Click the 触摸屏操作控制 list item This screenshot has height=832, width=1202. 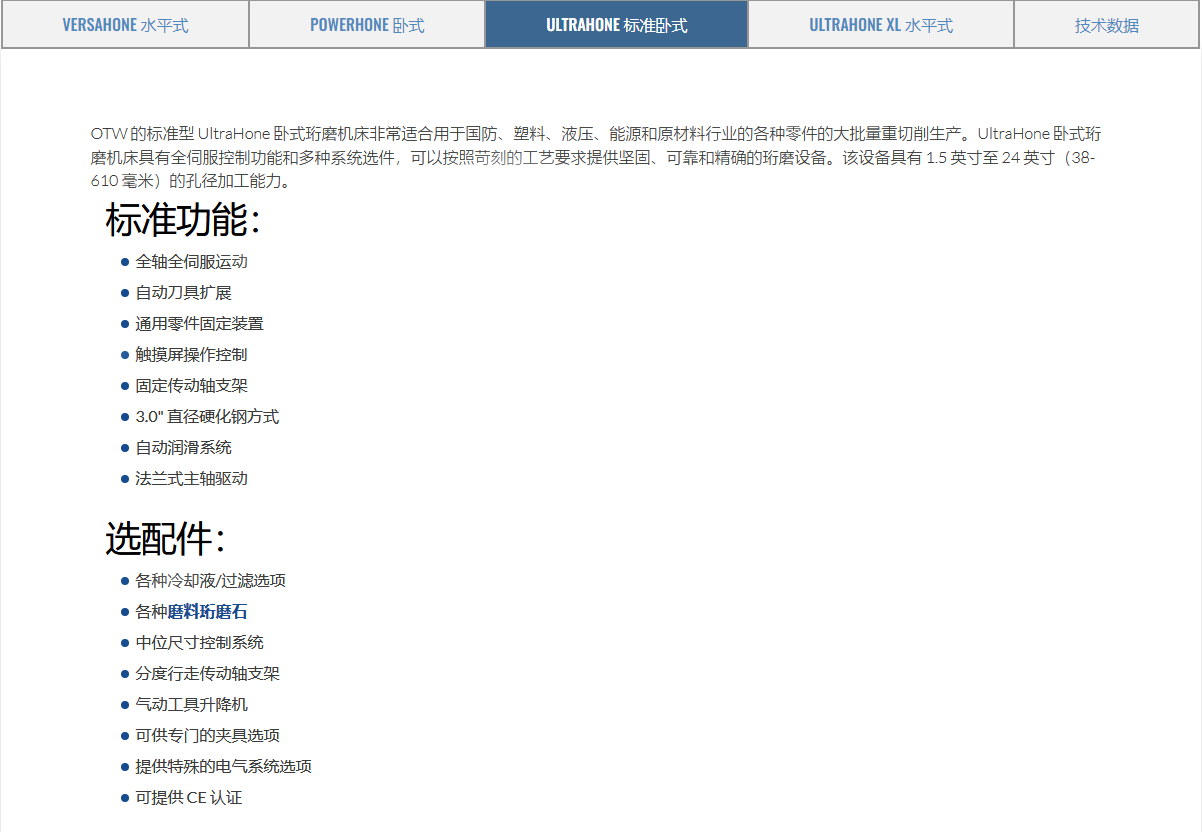point(191,355)
